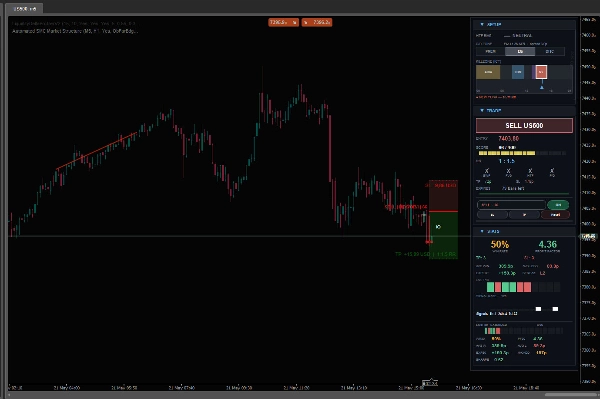Click the Automated SMC Market Structure indicator label
Viewport: 600px width, 399px height.
tap(75, 31)
